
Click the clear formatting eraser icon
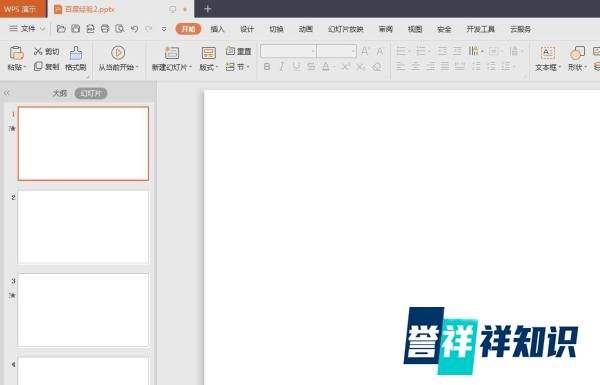pos(377,67)
